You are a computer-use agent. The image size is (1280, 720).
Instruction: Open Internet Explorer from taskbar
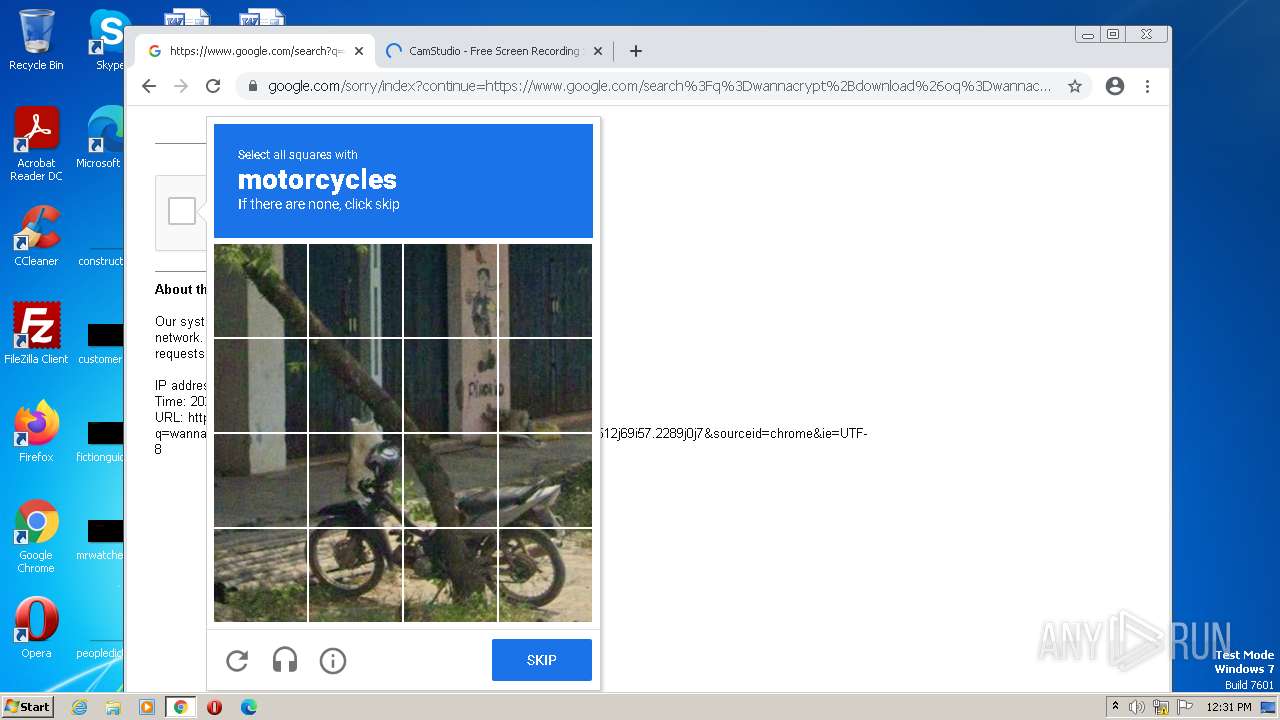pyautogui.click(x=79, y=707)
